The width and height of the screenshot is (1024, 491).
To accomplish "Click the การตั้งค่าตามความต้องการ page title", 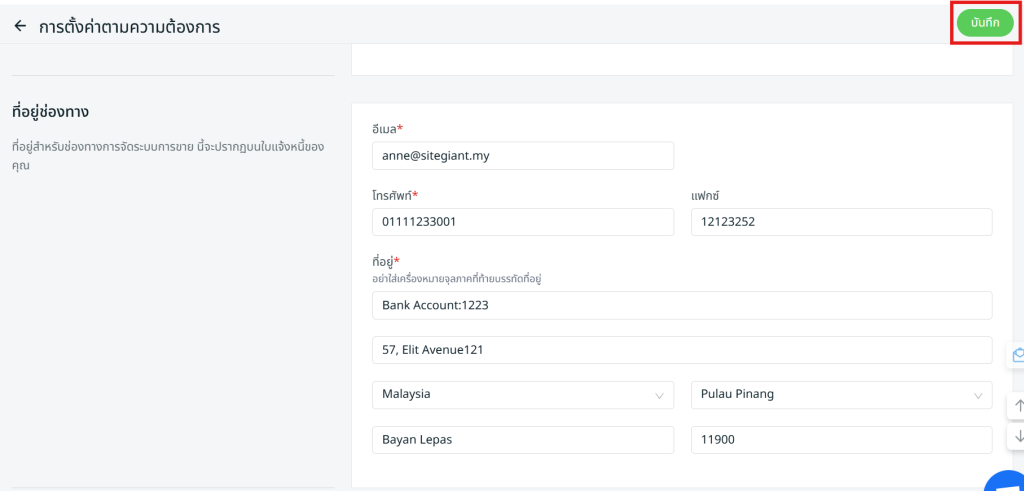I will tap(129, 27).
